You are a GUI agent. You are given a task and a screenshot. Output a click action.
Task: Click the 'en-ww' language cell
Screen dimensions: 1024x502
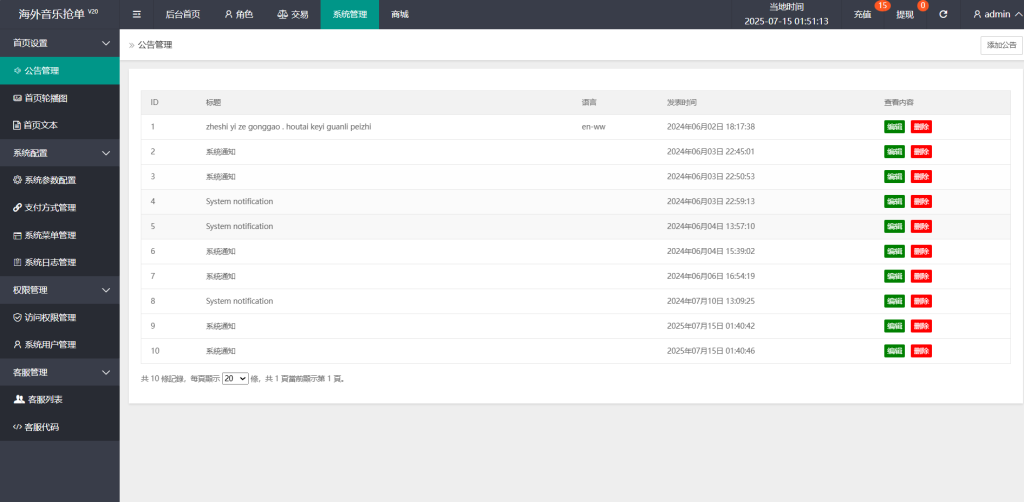(593, 127)
